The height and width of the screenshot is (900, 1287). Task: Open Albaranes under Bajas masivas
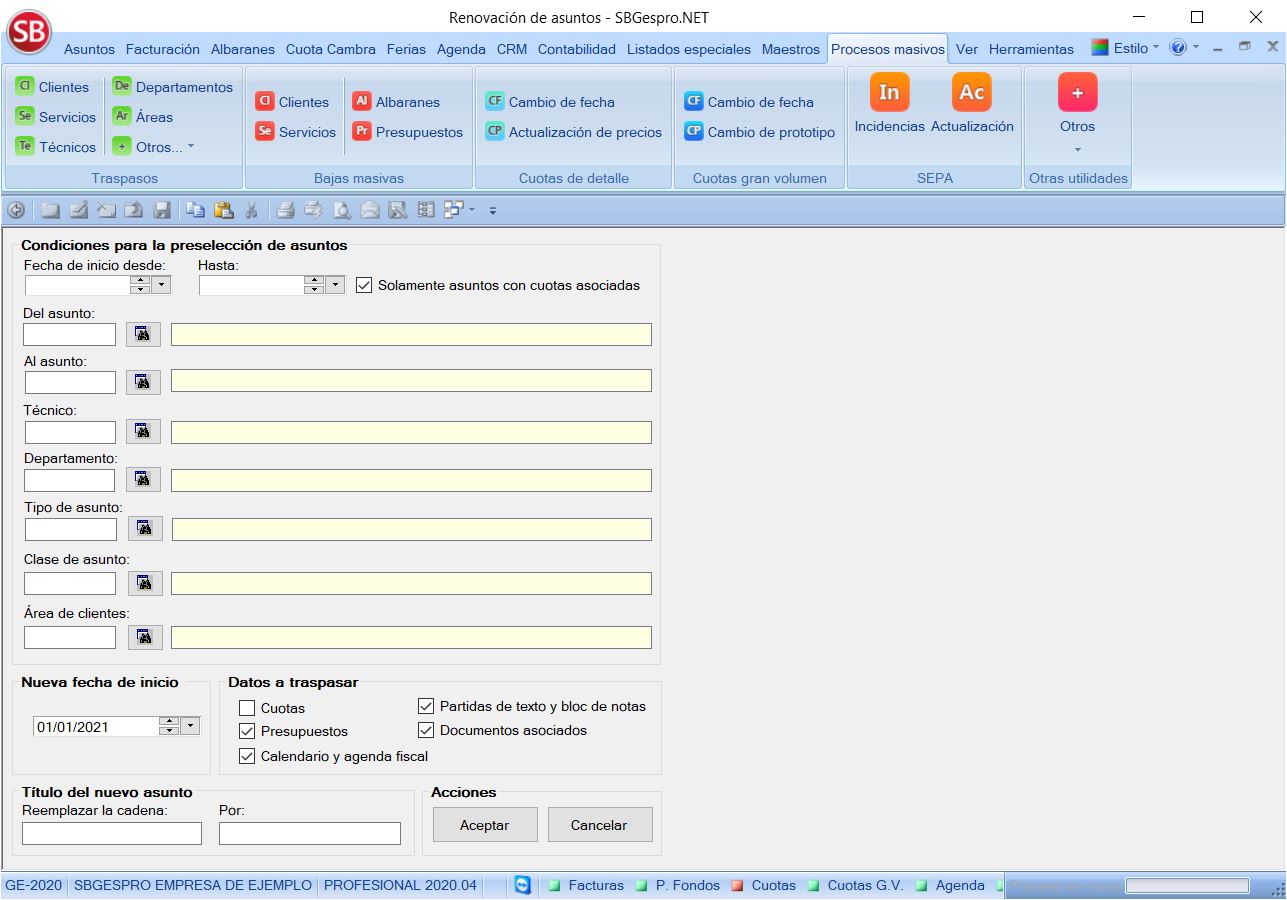coord(396,102)
